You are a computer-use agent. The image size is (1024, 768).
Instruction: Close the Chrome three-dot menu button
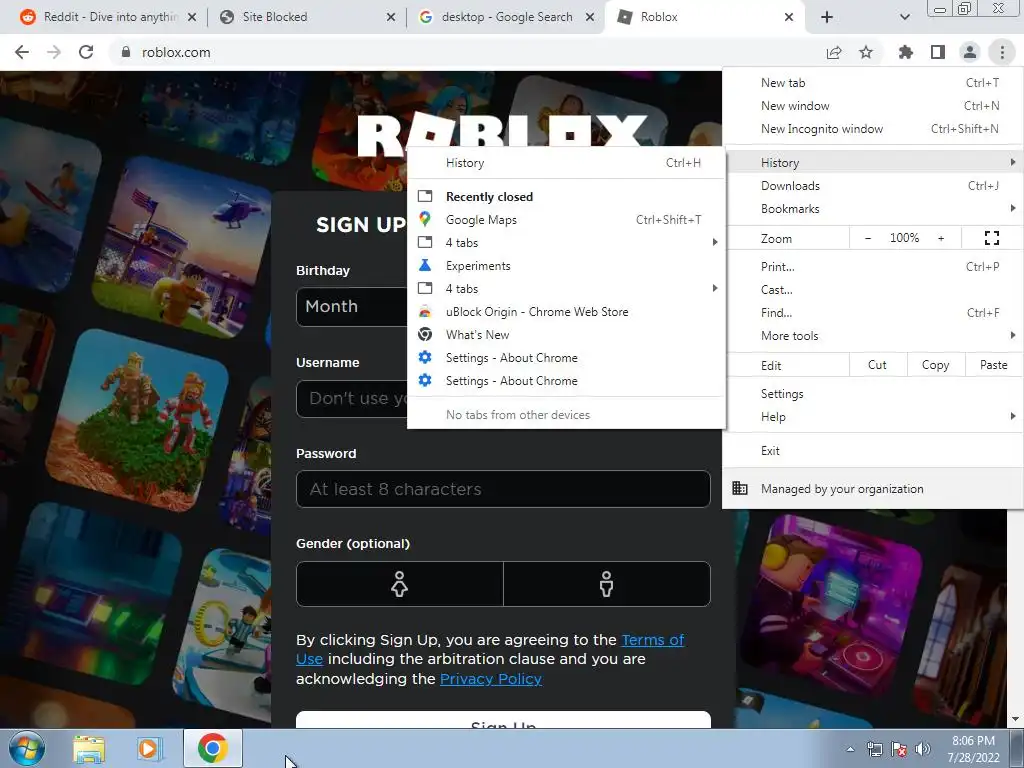1002,52
